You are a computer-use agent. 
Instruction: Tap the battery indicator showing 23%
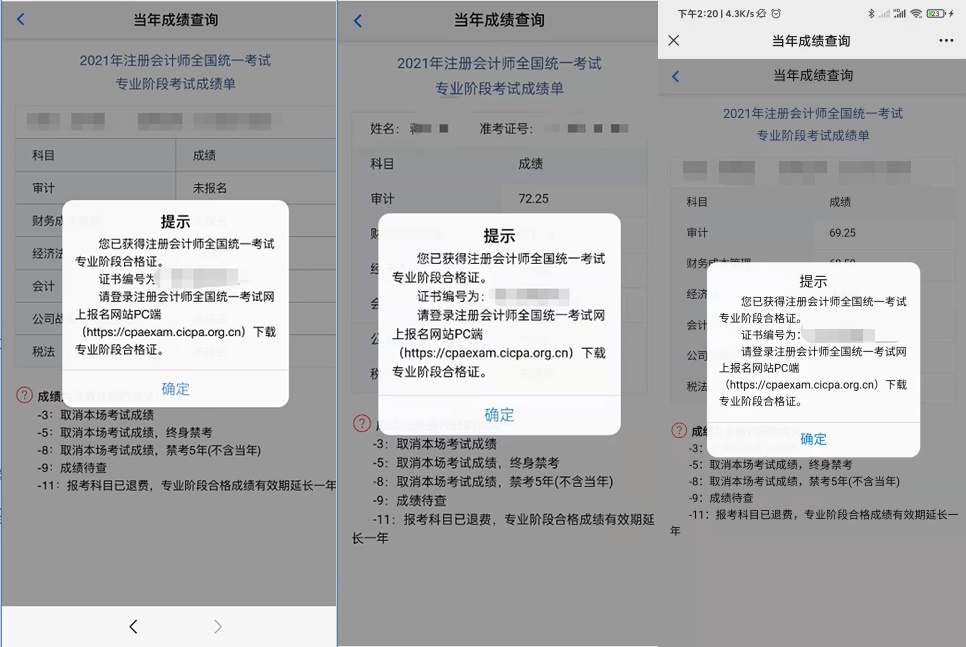pos(933,13)
